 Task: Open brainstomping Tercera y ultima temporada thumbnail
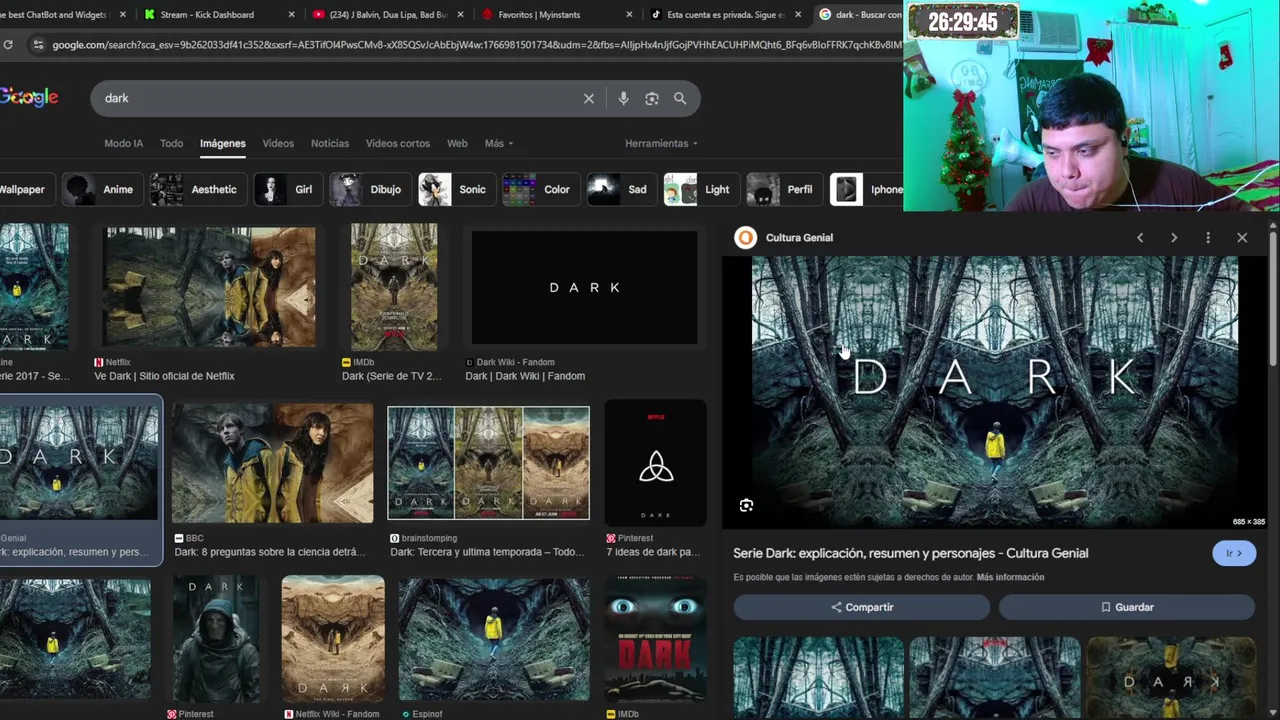pyautogui.click(x=488, y=463)
